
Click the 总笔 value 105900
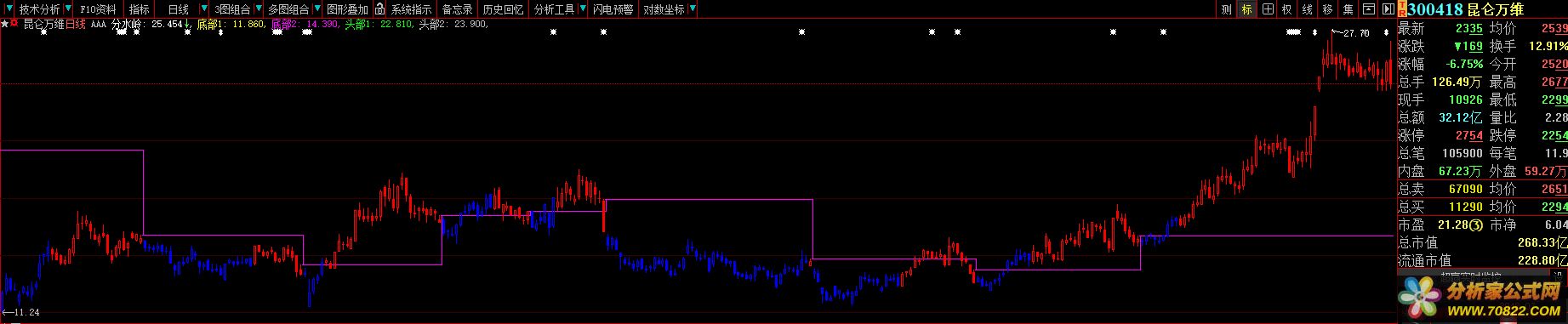point(1463,153)
